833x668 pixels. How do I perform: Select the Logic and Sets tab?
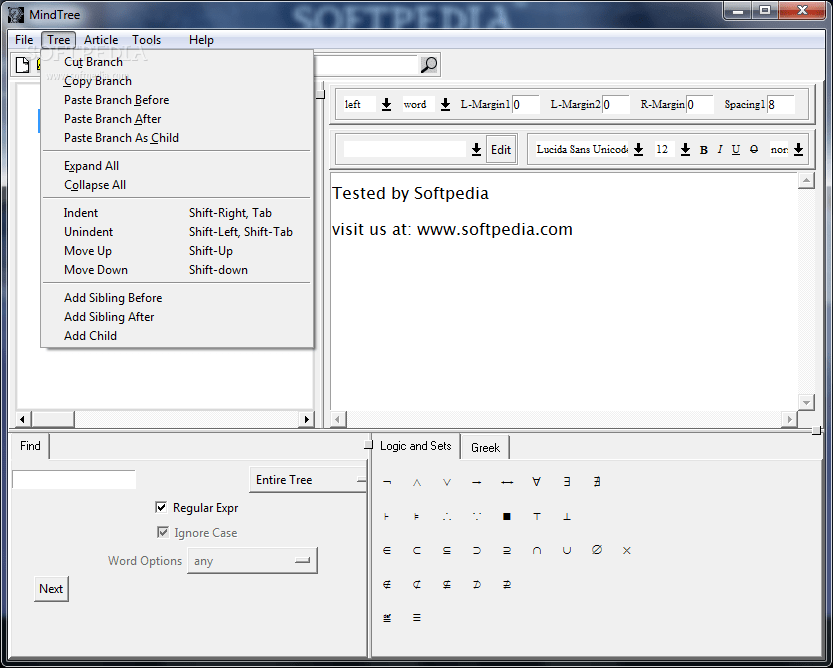(x=415, y=446)
